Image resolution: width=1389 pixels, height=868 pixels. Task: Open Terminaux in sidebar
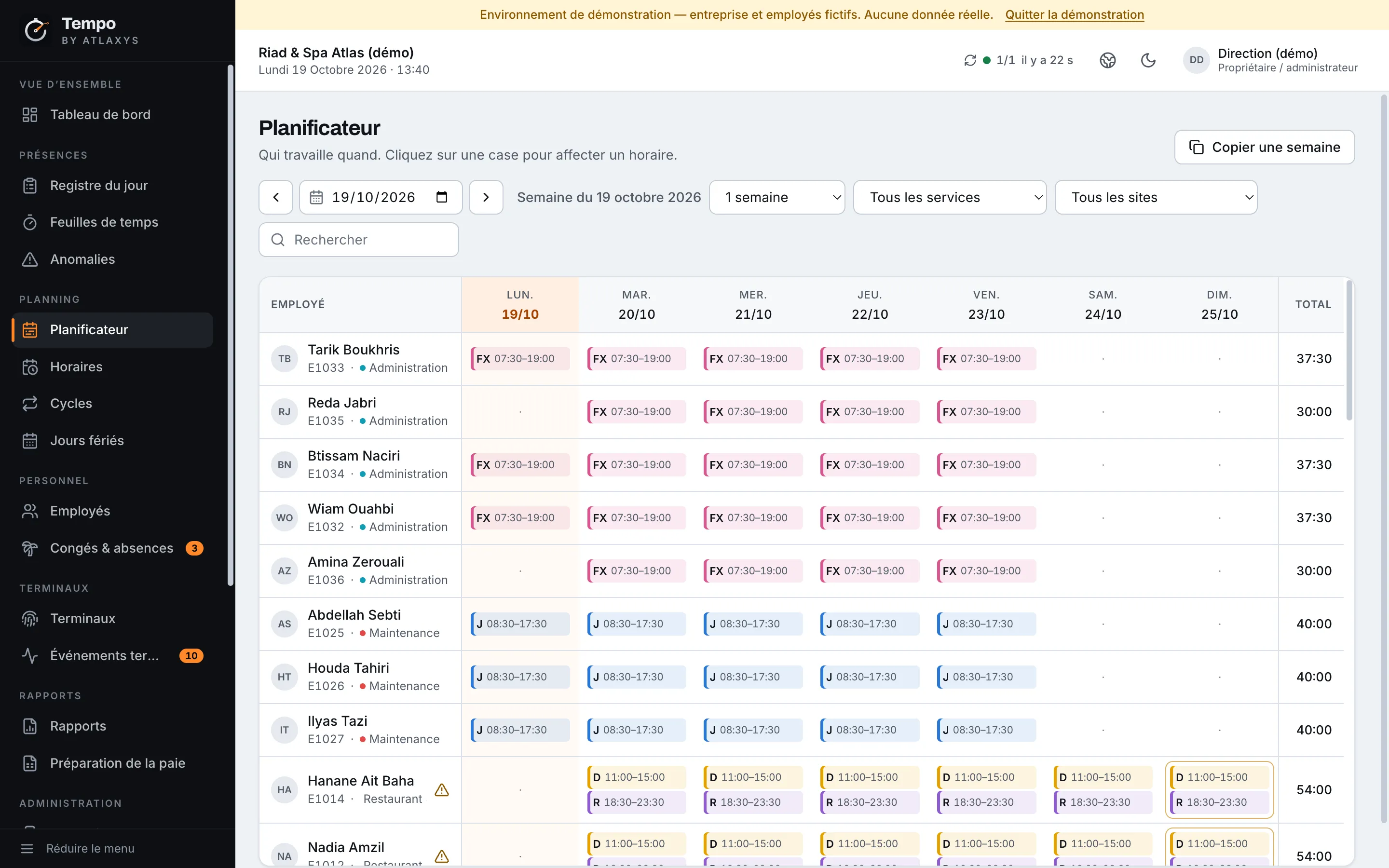pyautogui.click(x=112, y=618)
